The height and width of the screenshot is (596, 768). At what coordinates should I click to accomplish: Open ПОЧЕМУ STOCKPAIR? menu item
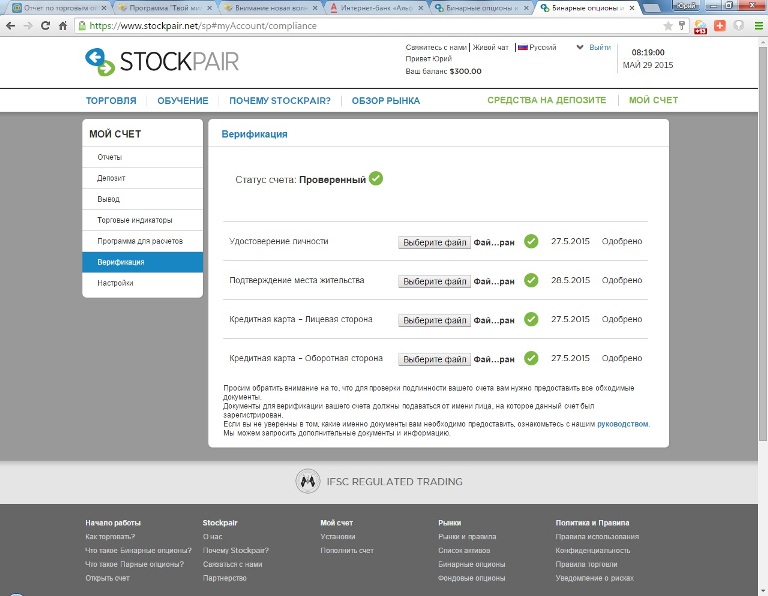click(x=280, y=101)
